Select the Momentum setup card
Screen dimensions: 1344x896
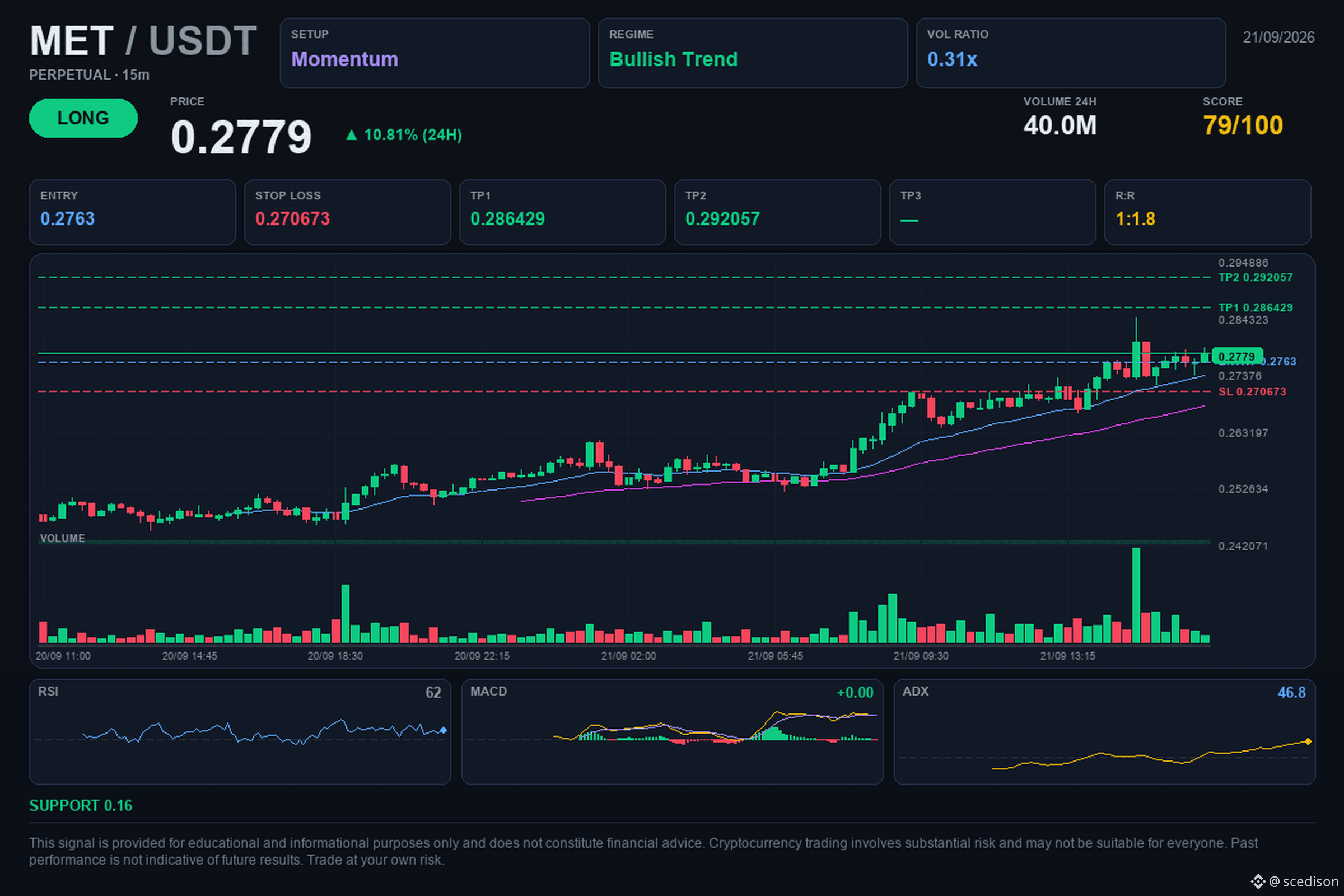tap(435, 53)
